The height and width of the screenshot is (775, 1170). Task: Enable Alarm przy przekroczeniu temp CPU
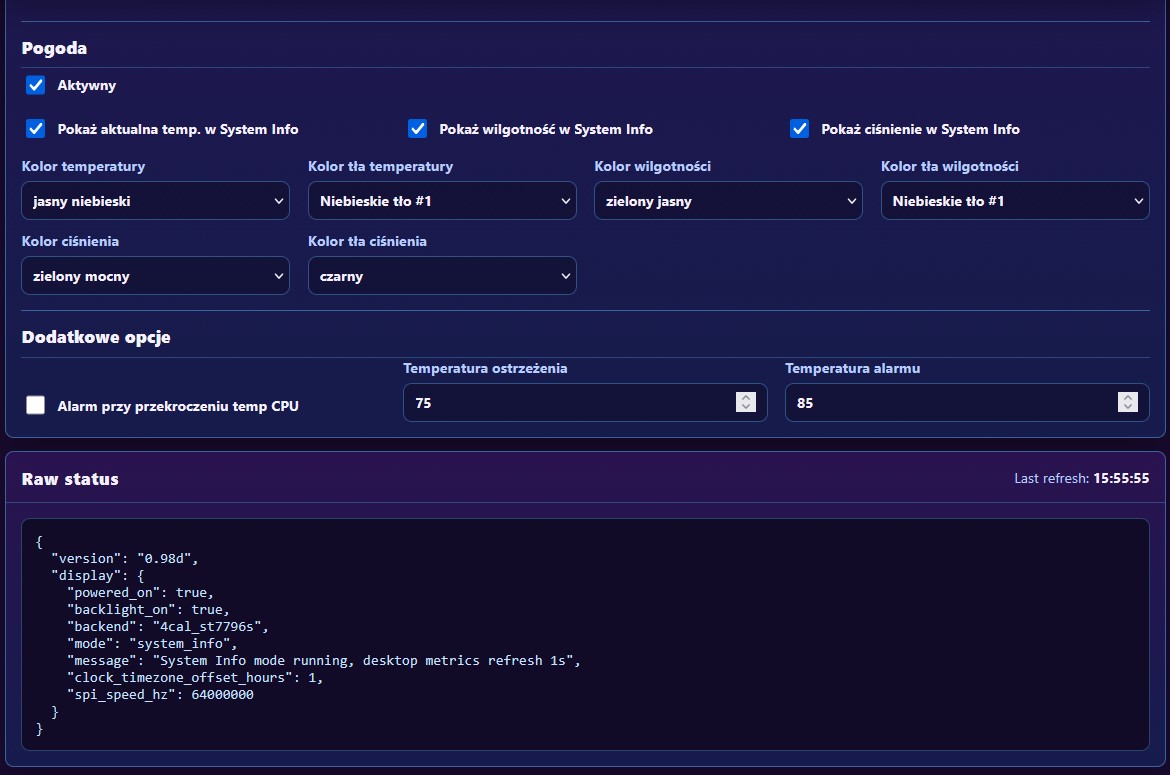35,405
